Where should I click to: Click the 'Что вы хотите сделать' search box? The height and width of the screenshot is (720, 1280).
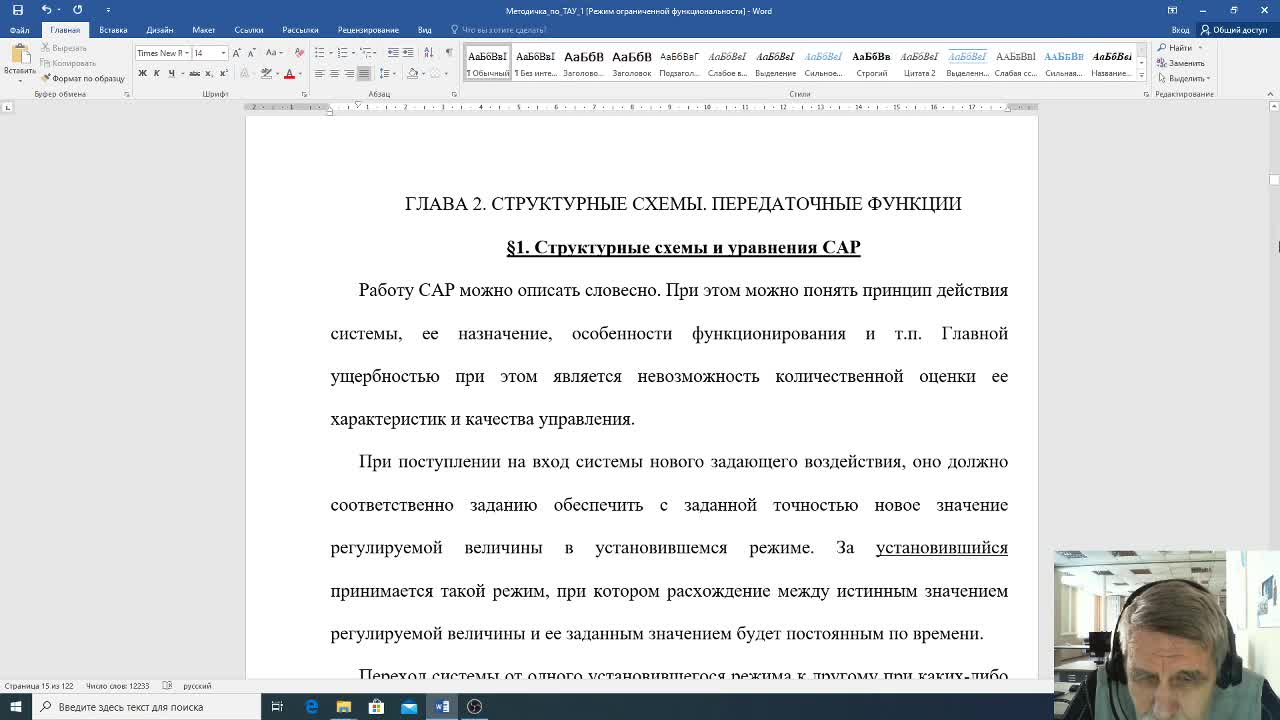pos(498,30)
